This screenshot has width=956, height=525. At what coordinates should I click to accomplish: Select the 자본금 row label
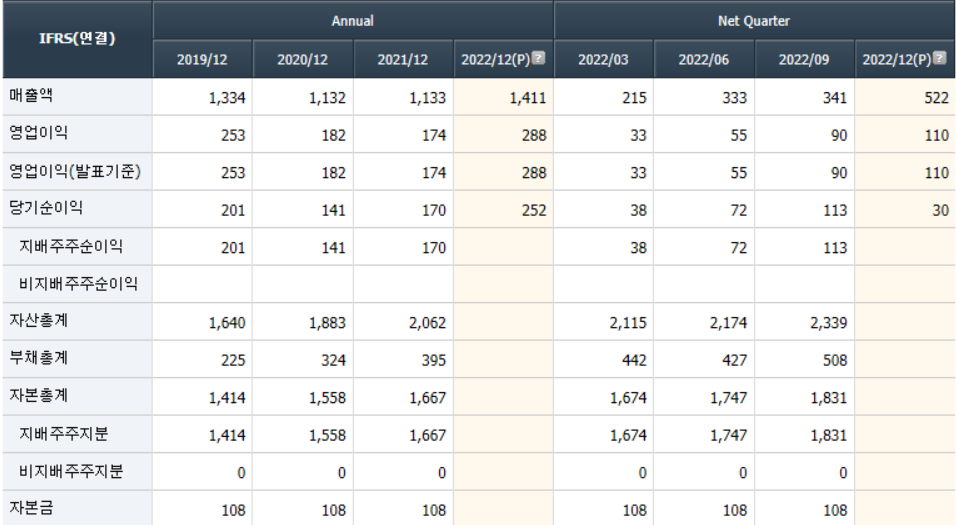click(x=31, y=507)
